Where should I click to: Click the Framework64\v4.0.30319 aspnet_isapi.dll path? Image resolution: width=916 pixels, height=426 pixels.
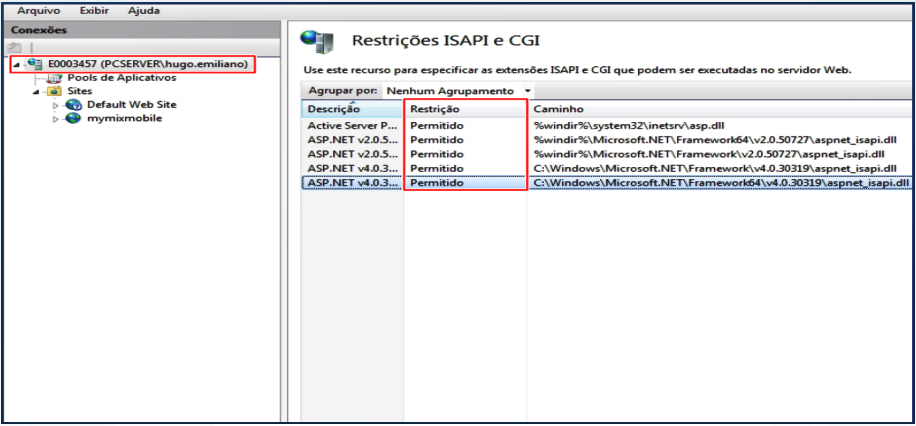point(721,183)
